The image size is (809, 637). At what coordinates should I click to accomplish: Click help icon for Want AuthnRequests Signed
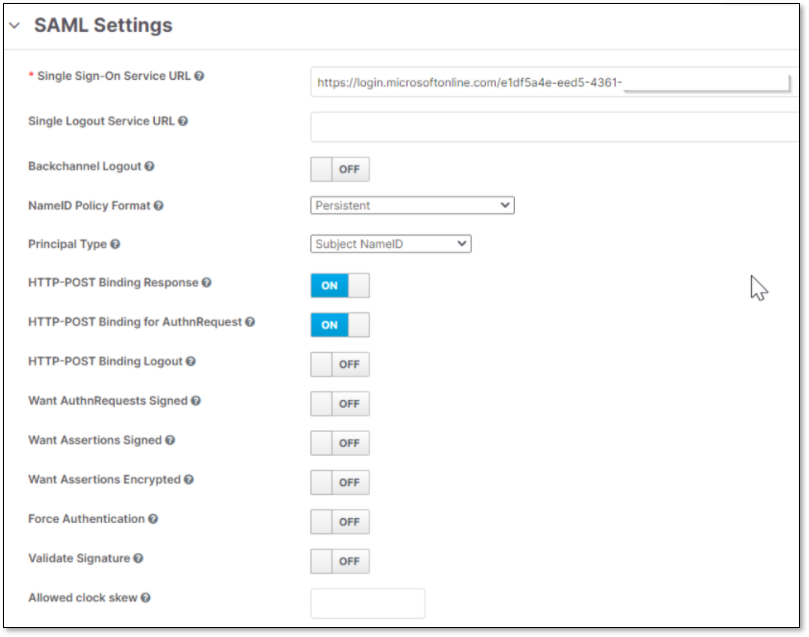196,401
